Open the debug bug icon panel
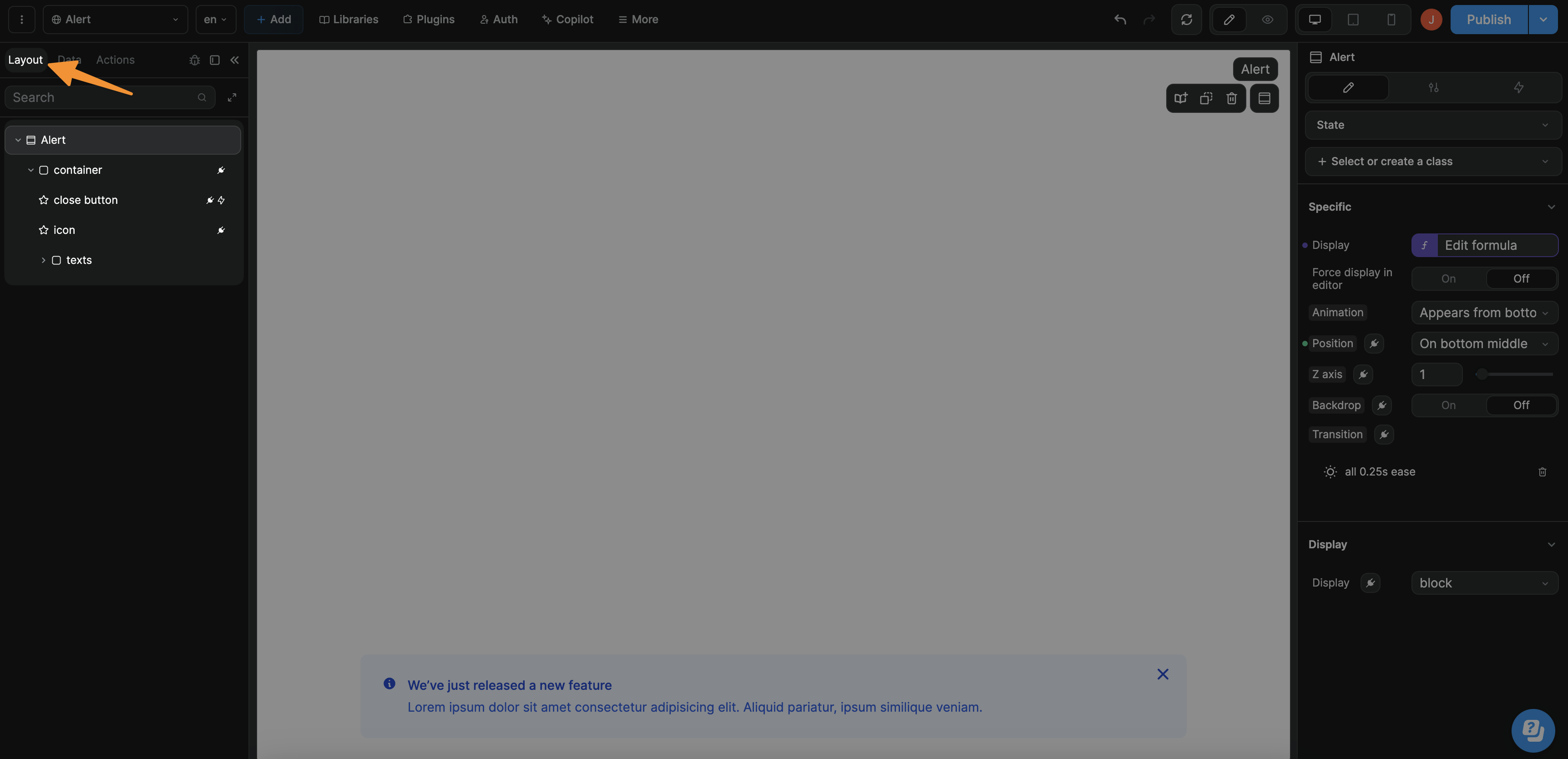 (x=194, y=60)
